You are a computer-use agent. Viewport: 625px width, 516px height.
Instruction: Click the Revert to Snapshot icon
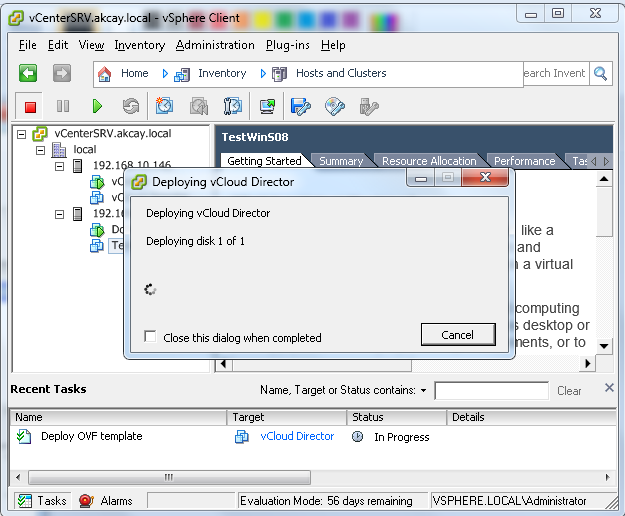pos(199,106)
